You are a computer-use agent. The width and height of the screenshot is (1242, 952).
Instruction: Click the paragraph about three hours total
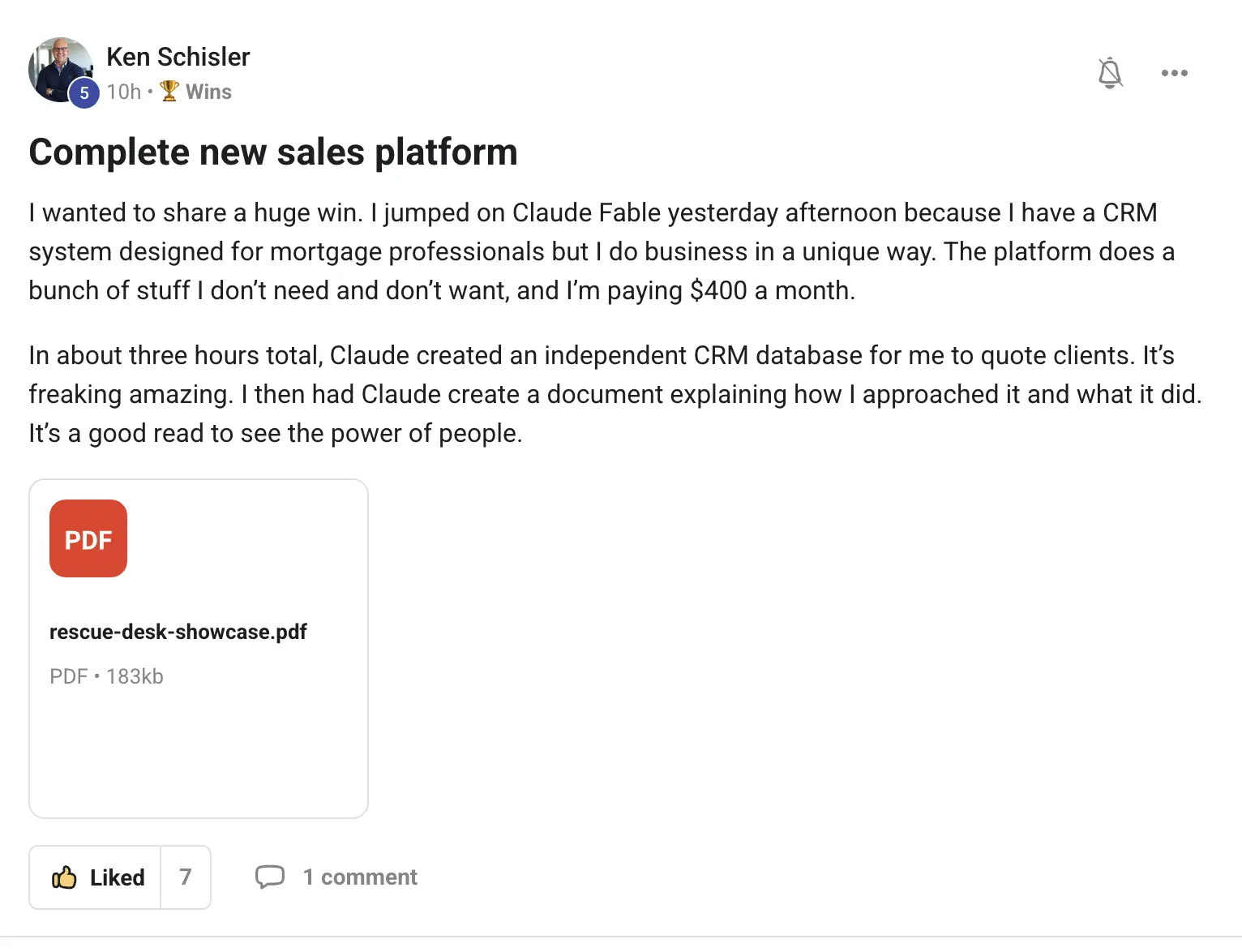tap(615, 394)
